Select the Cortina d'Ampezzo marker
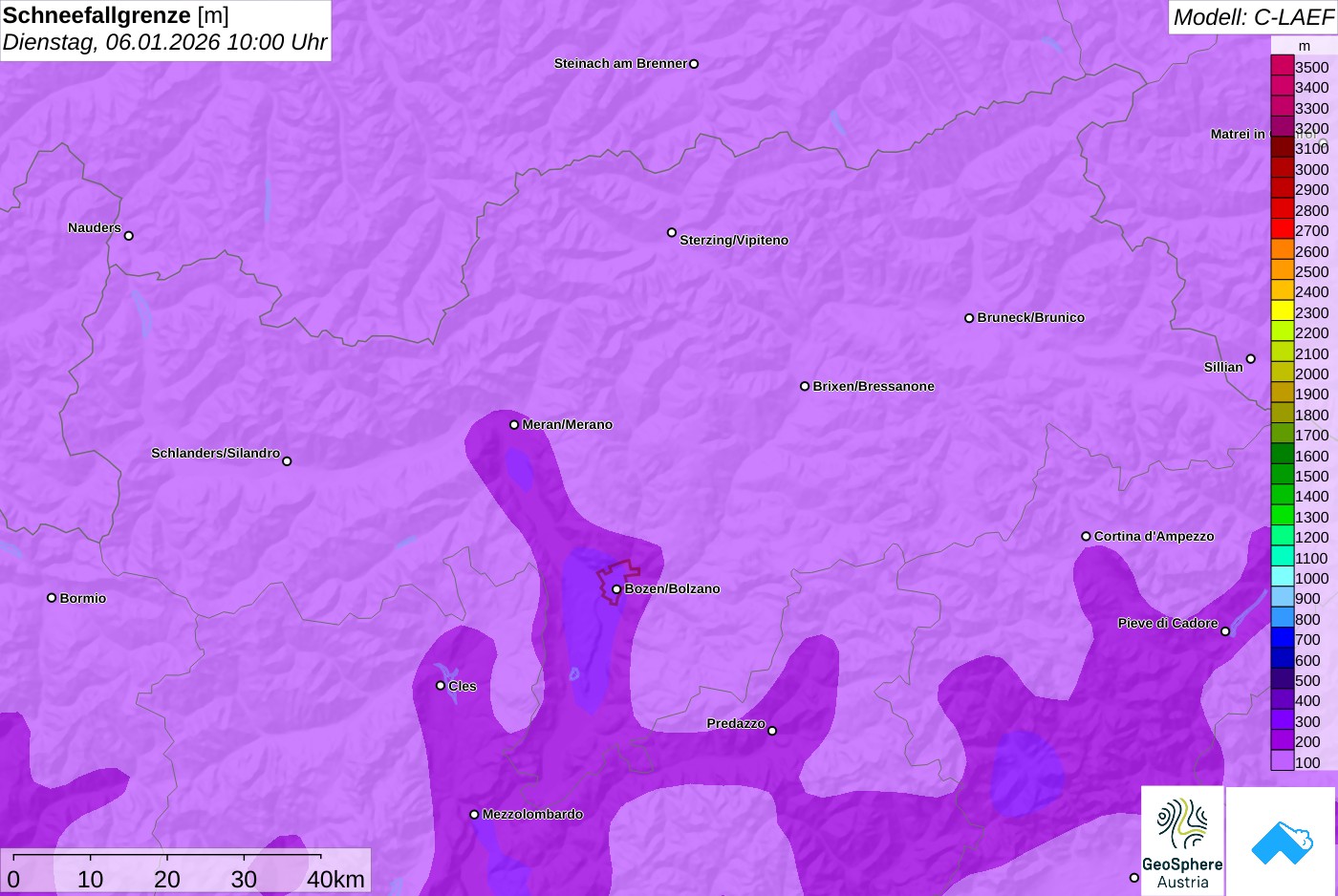 [1086, 537]
